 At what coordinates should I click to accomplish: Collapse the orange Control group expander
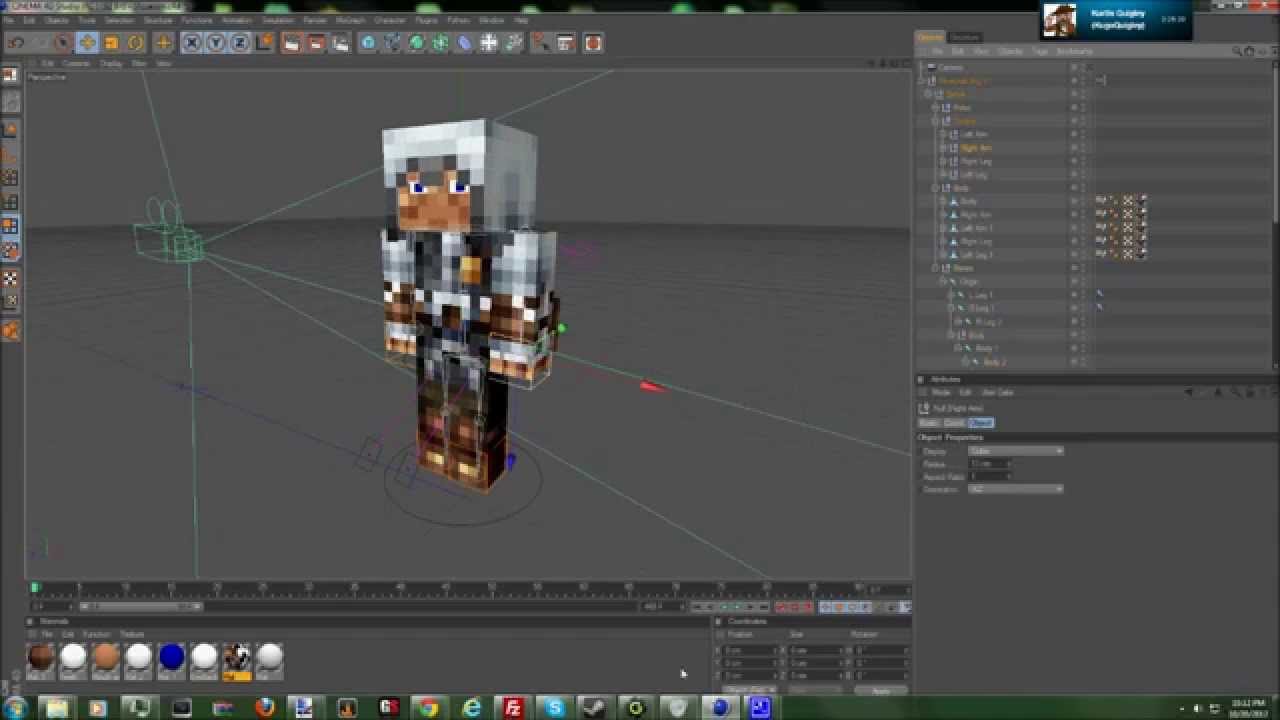pos(936,121)
